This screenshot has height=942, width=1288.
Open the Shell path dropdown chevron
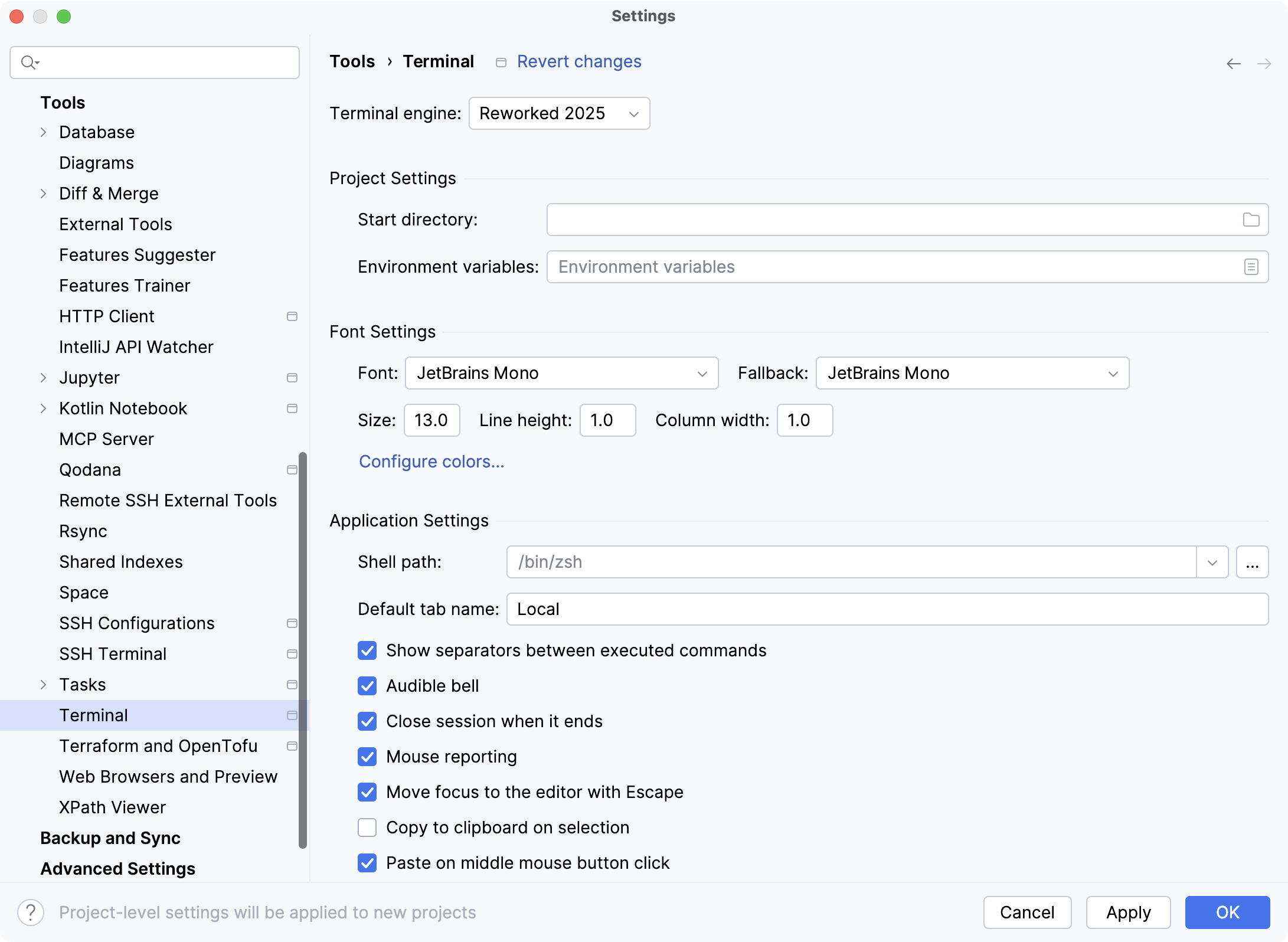point(1212,562)
